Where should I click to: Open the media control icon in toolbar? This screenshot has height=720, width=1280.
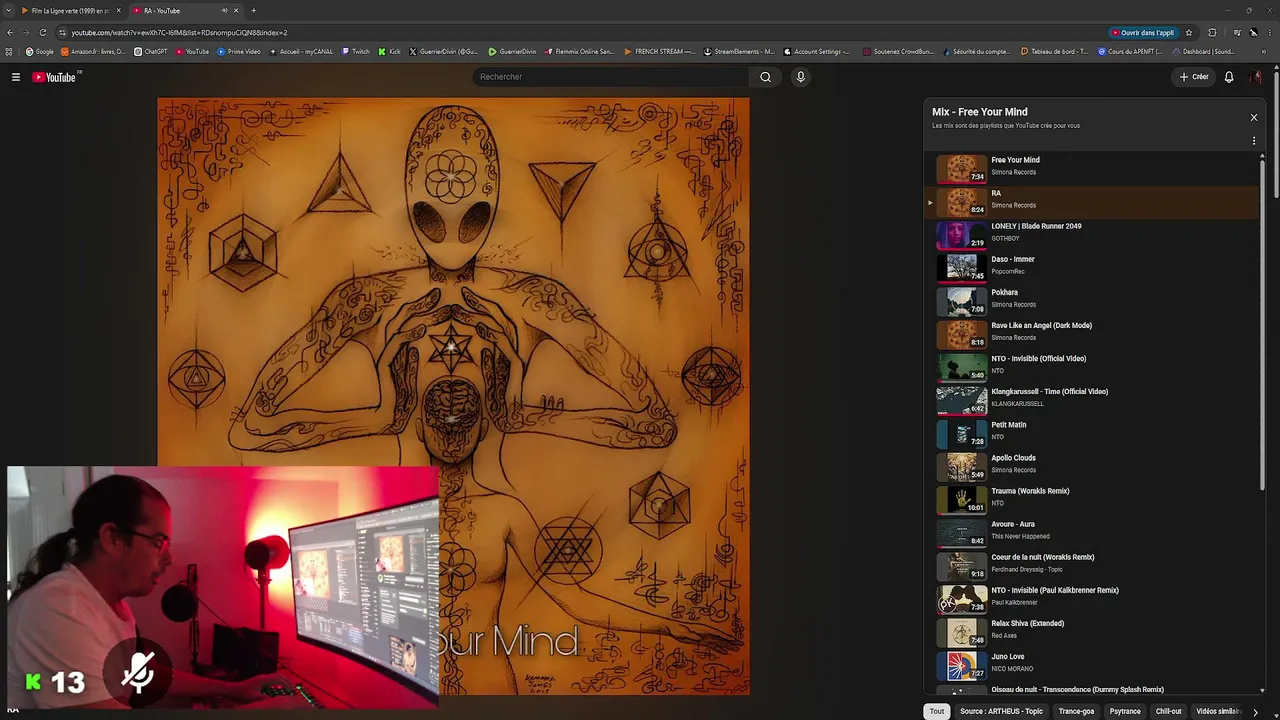point(1237,32)
